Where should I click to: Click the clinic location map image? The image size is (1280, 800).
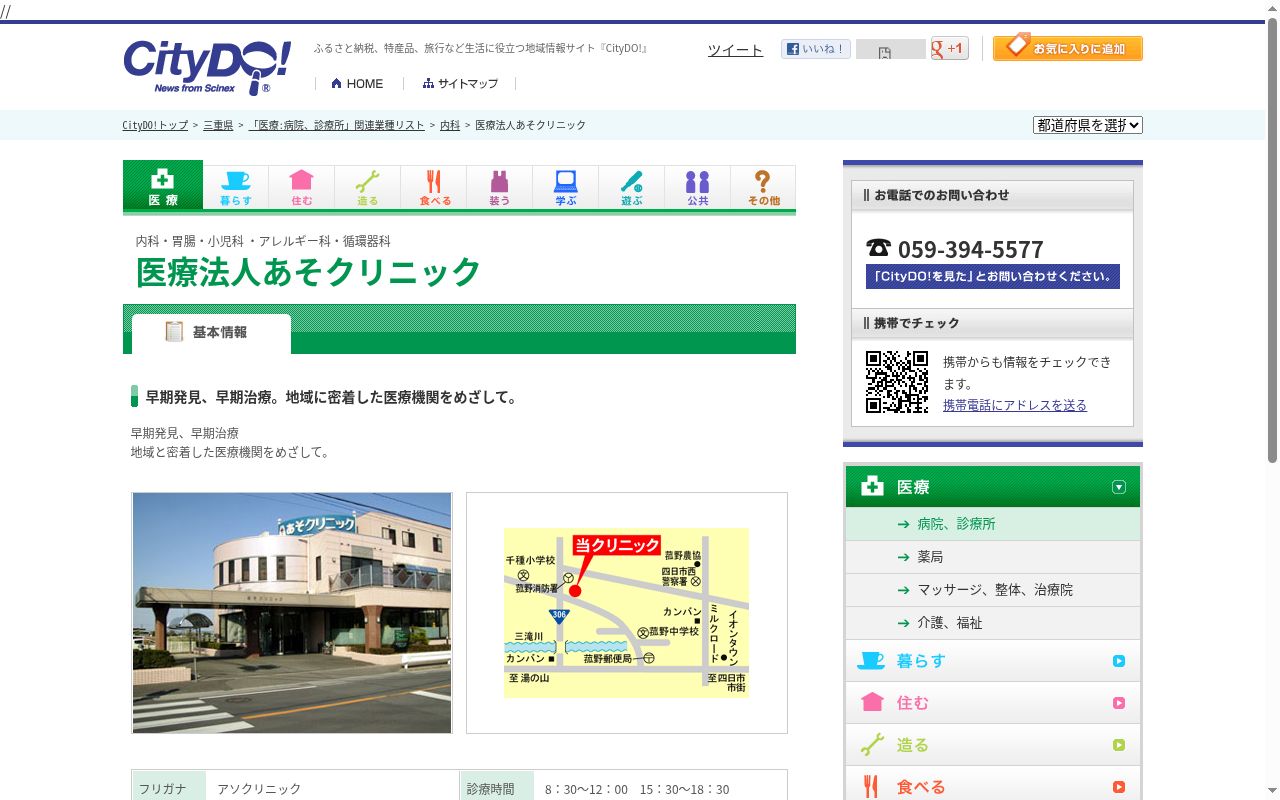pos(626,613)
